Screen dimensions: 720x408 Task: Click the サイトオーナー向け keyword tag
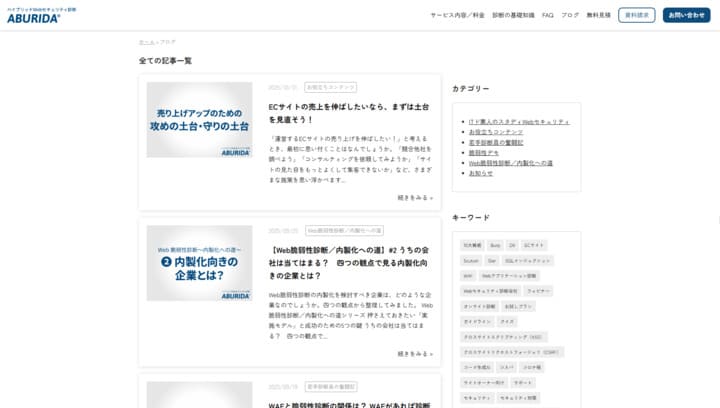pyautogui.click(x=484, y=382)
